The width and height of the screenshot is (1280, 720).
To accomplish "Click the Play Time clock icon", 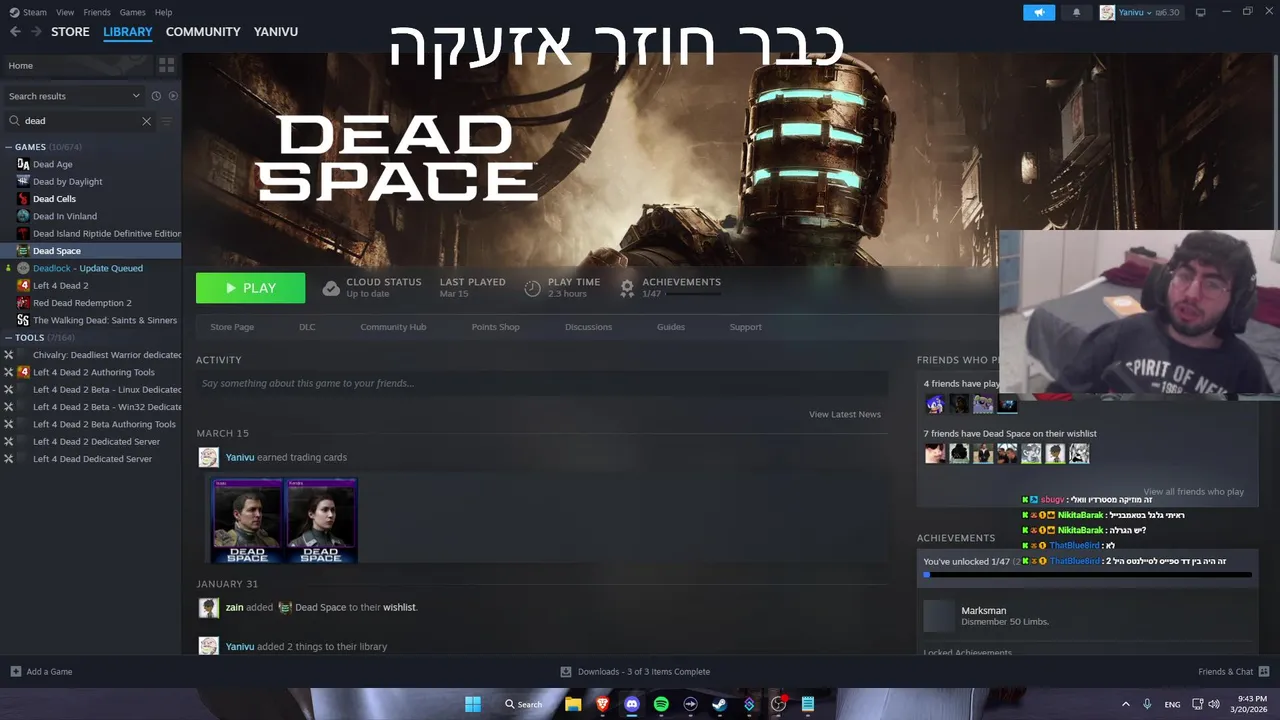I will tap(532, 288).
